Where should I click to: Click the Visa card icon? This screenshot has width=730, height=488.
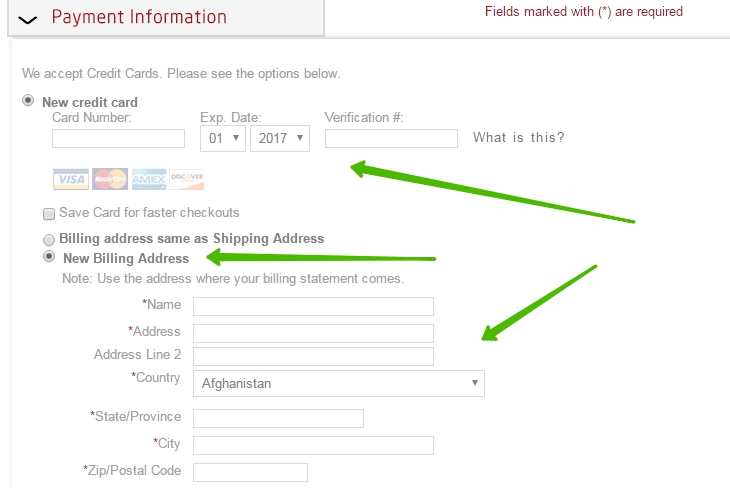[70, 179]
